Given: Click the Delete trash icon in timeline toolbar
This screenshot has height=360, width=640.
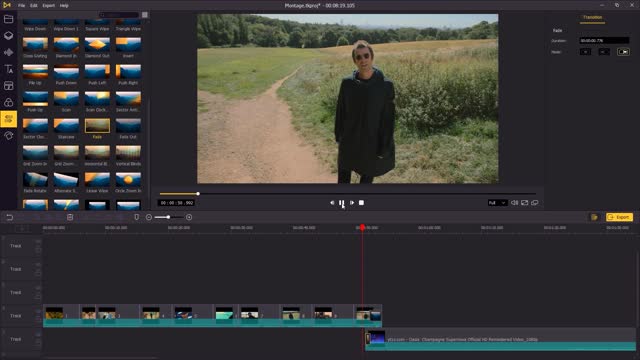Looking at the screenshot, I should click(70, 218).
